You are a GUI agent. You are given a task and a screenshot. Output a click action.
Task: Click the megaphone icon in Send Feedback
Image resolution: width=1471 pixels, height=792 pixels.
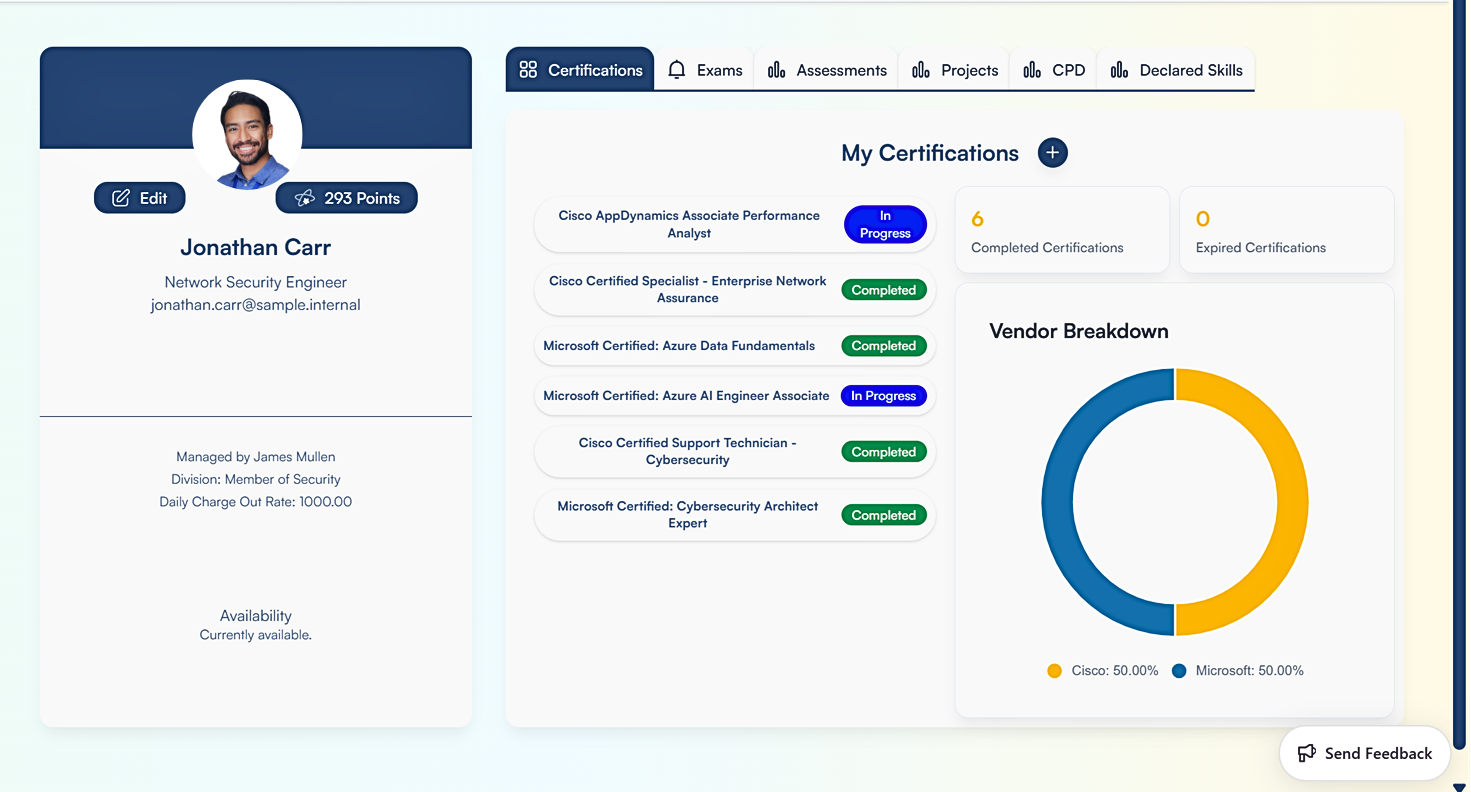point(1306,753)
